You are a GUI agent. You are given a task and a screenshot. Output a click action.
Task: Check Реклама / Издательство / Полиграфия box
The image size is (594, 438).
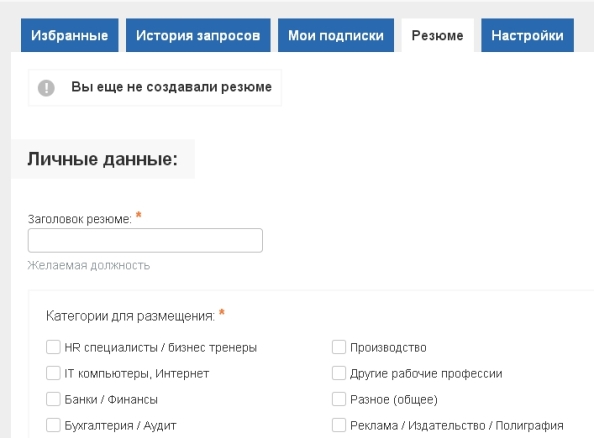click(x=339, y=425)
